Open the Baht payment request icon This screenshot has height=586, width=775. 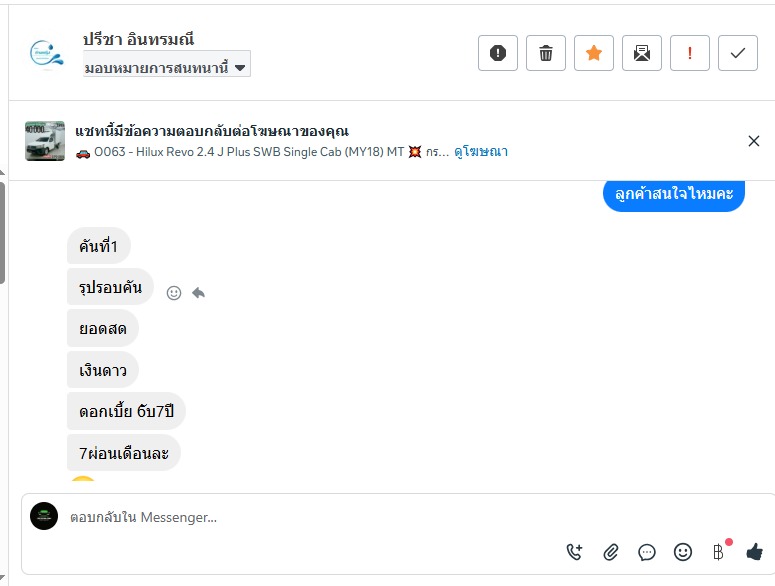718,551
